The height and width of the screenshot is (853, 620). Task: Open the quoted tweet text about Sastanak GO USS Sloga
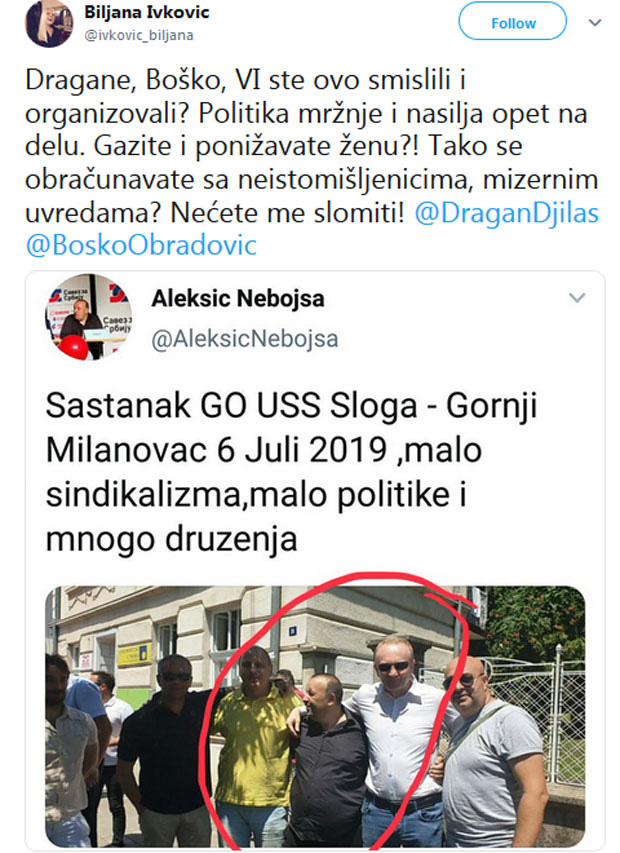(291, 472)
